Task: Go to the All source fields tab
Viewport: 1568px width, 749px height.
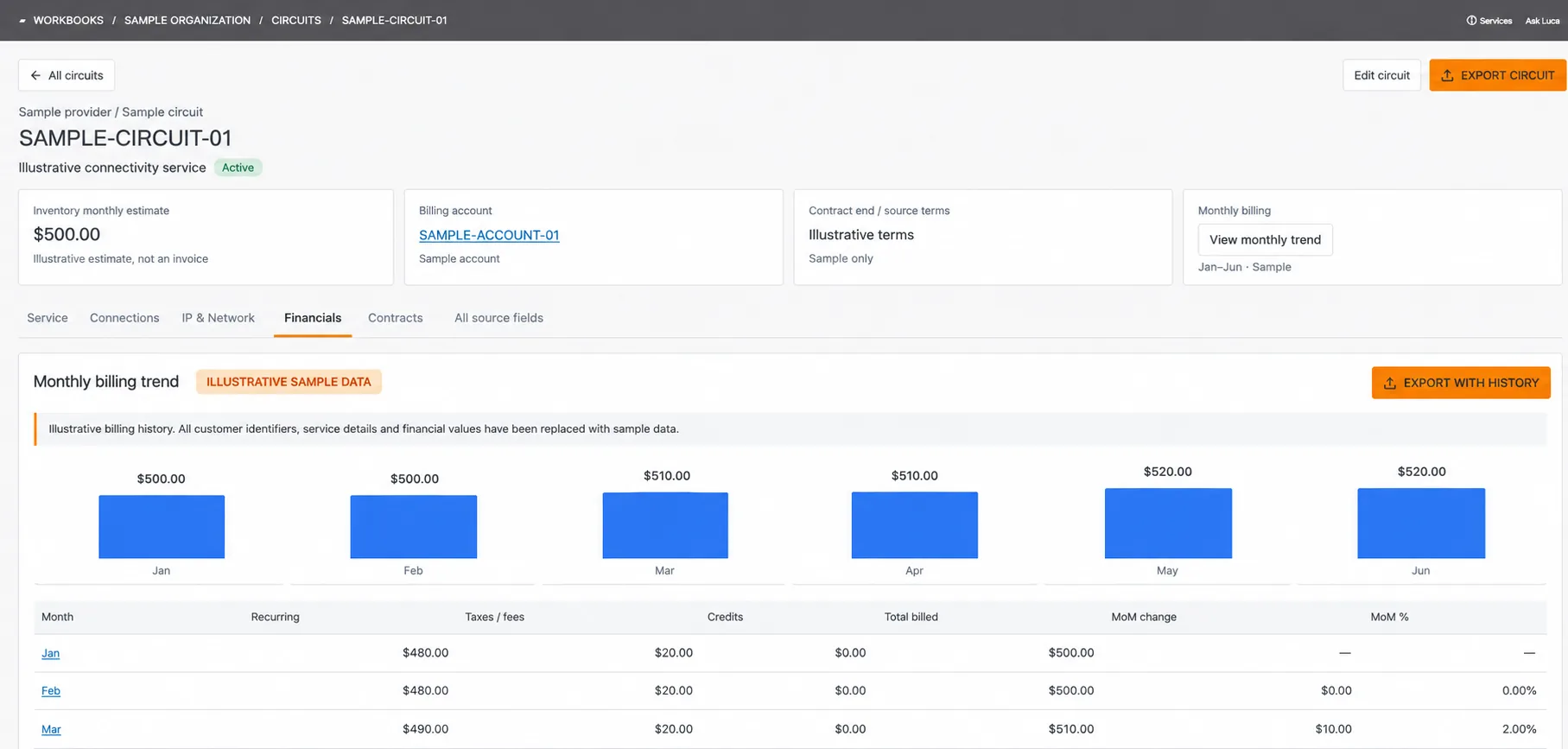Action: click(498, 318)
